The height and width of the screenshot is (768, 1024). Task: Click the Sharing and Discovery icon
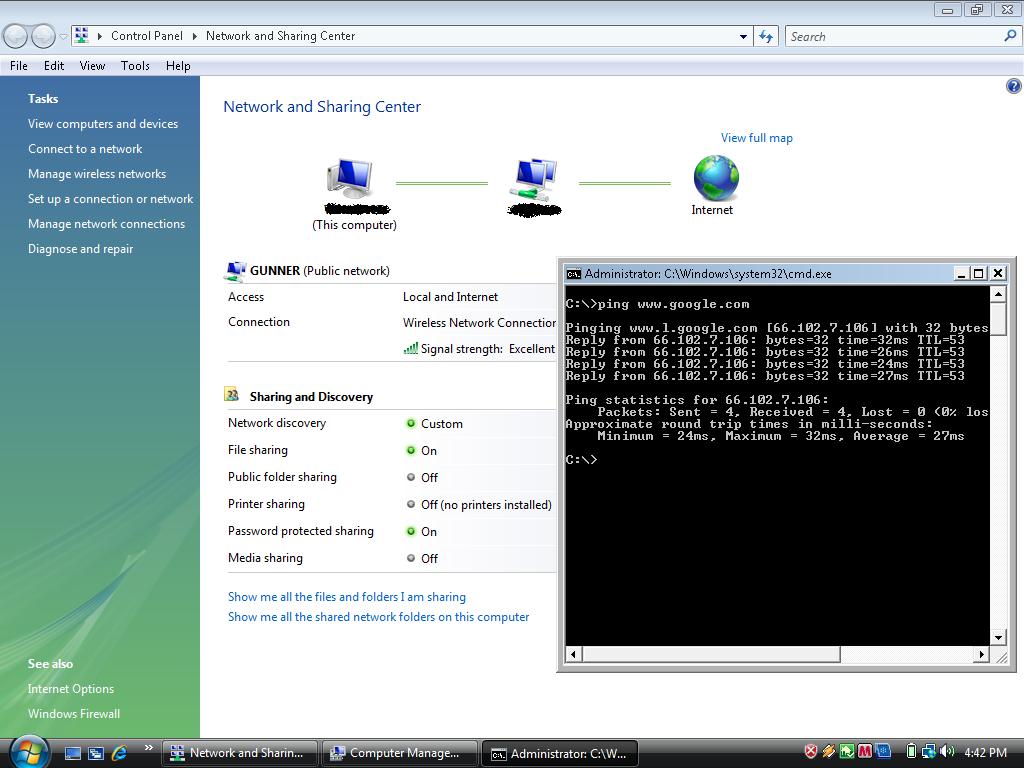click(232, 395)
